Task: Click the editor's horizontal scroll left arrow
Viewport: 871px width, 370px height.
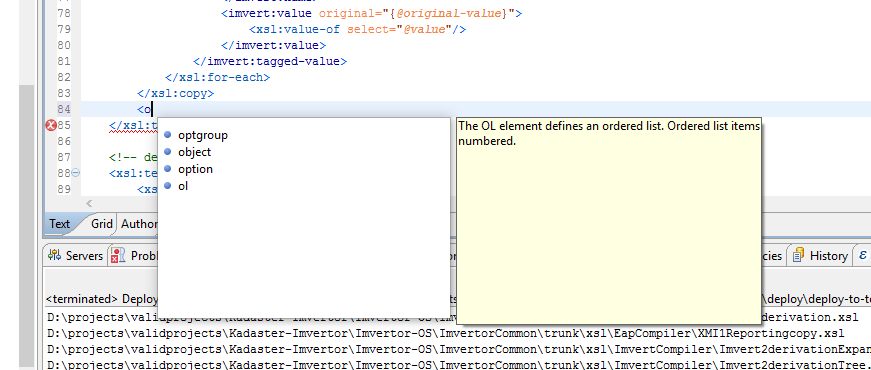Action: coord(89,204)
